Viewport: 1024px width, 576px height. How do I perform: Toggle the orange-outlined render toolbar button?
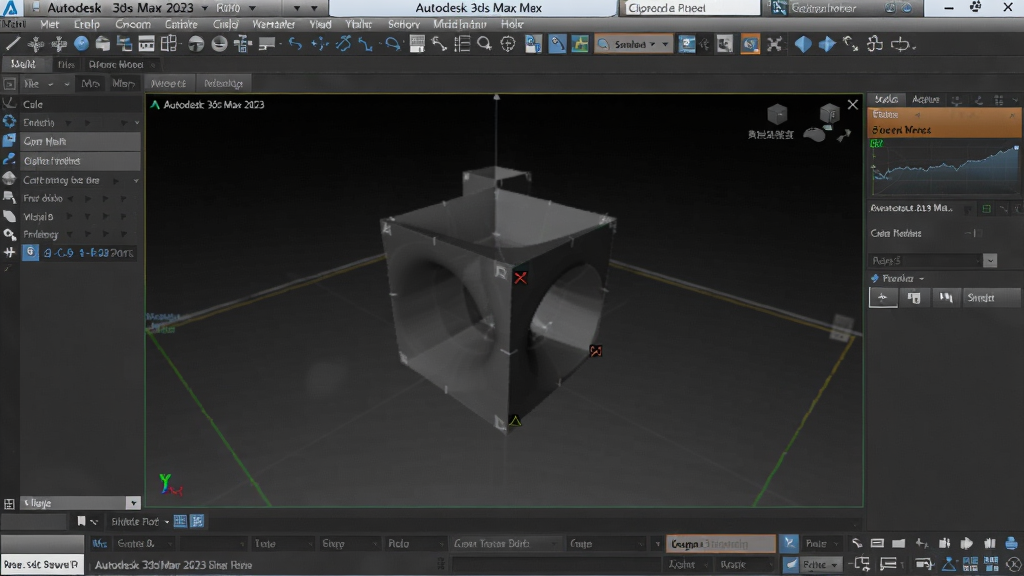[x=750, y=44]
